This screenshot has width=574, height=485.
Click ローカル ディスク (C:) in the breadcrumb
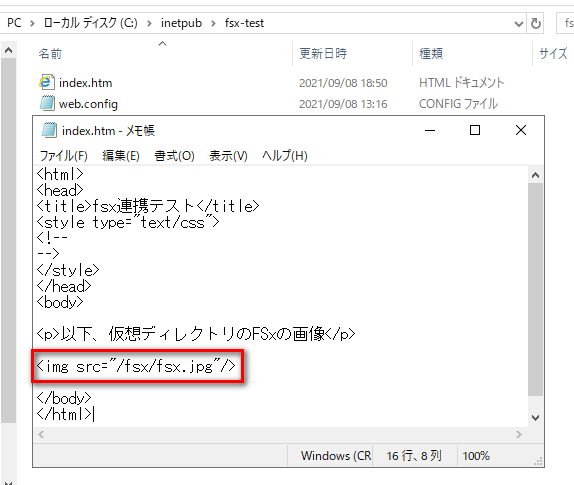[x=90, y=23]
